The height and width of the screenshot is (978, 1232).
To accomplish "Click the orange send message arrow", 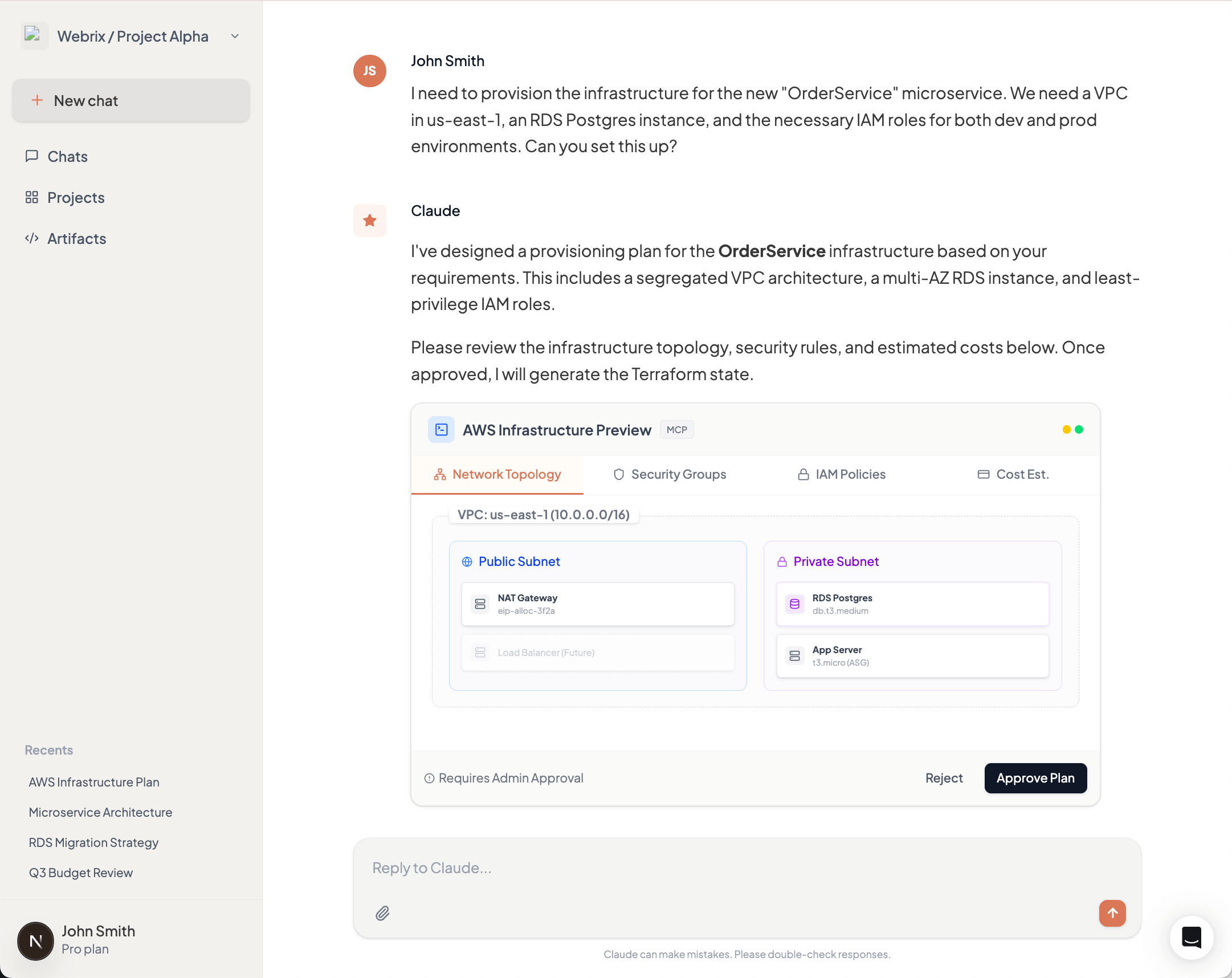I will click(1112, 914).
